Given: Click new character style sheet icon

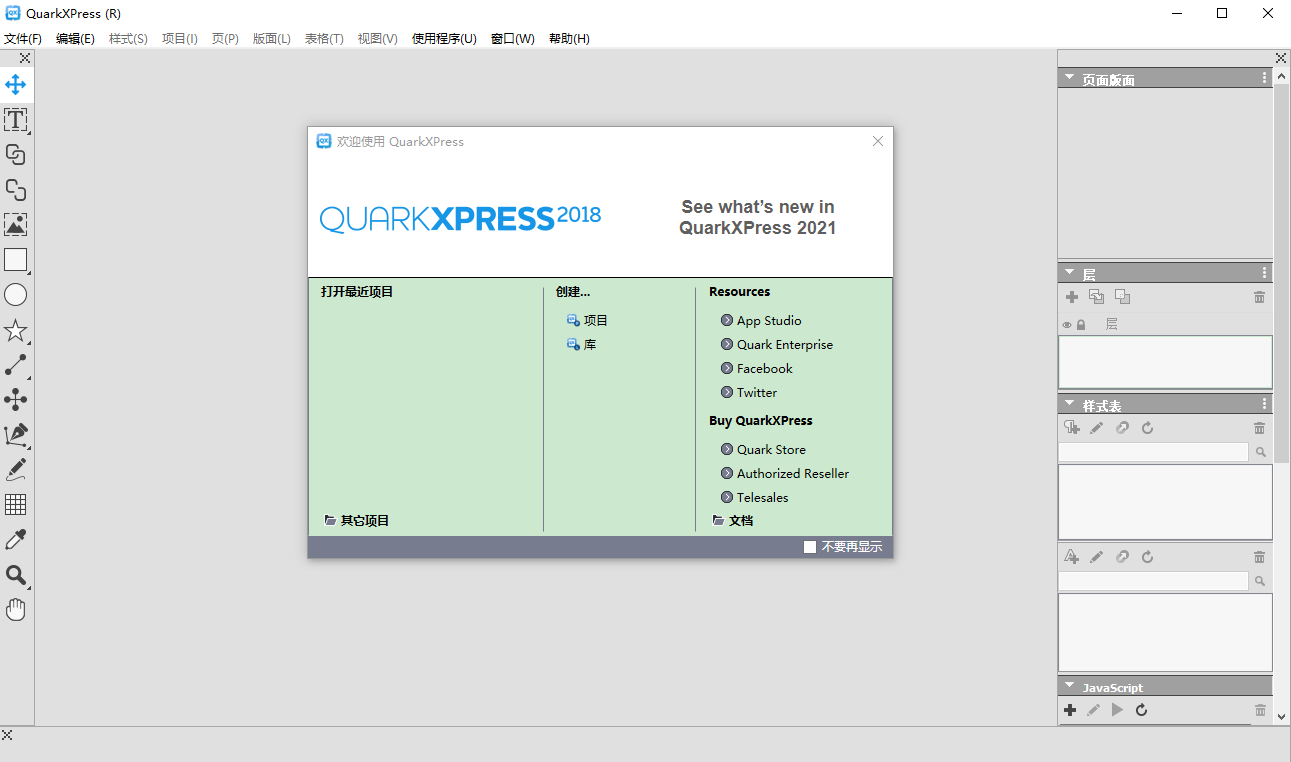Looking at the screenshot, I should tap(1072, 557).
